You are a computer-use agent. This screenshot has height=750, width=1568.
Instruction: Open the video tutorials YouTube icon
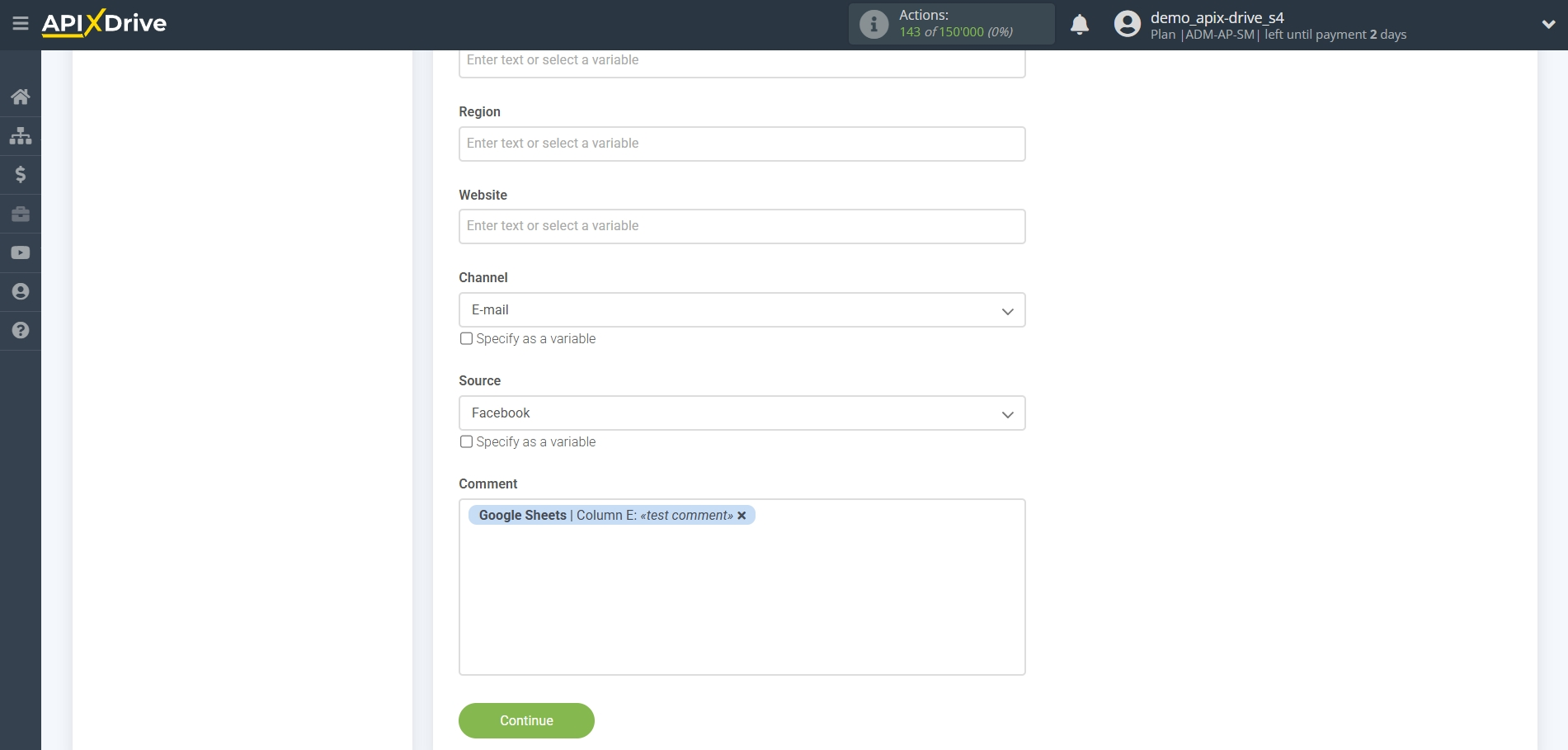pyautogui.click(x=21, y=252)
